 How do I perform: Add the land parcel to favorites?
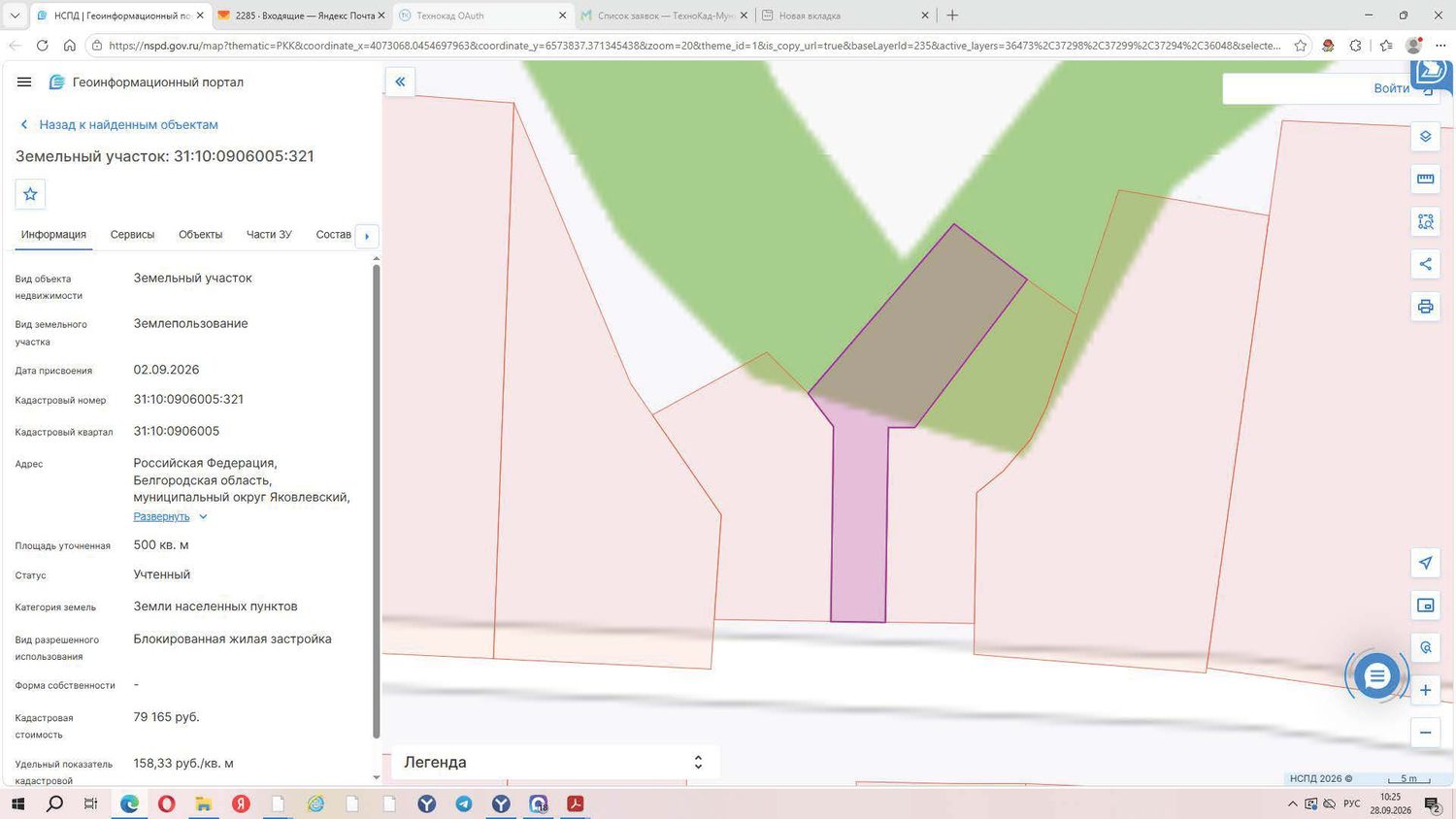pyautogui.click(x=30, y=194)
